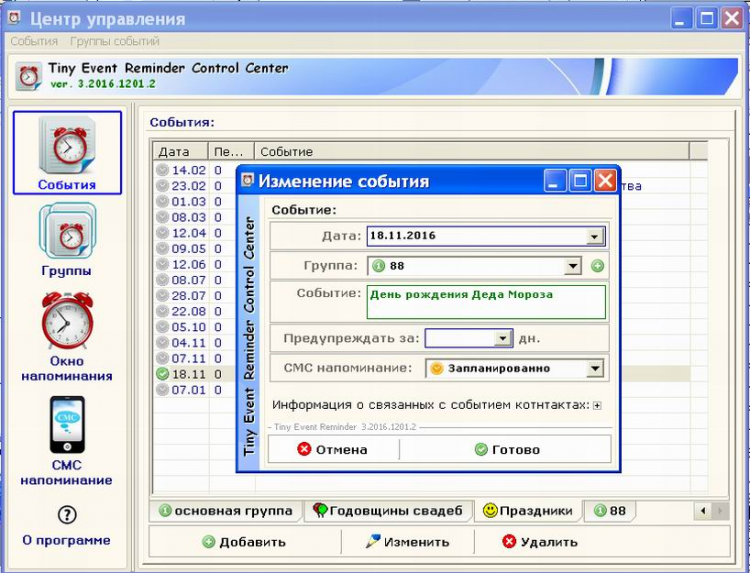Image resolution: width=750 pixels, height=573 pixels.
Task: Switch to the основная группа tab
Action: 226,511
